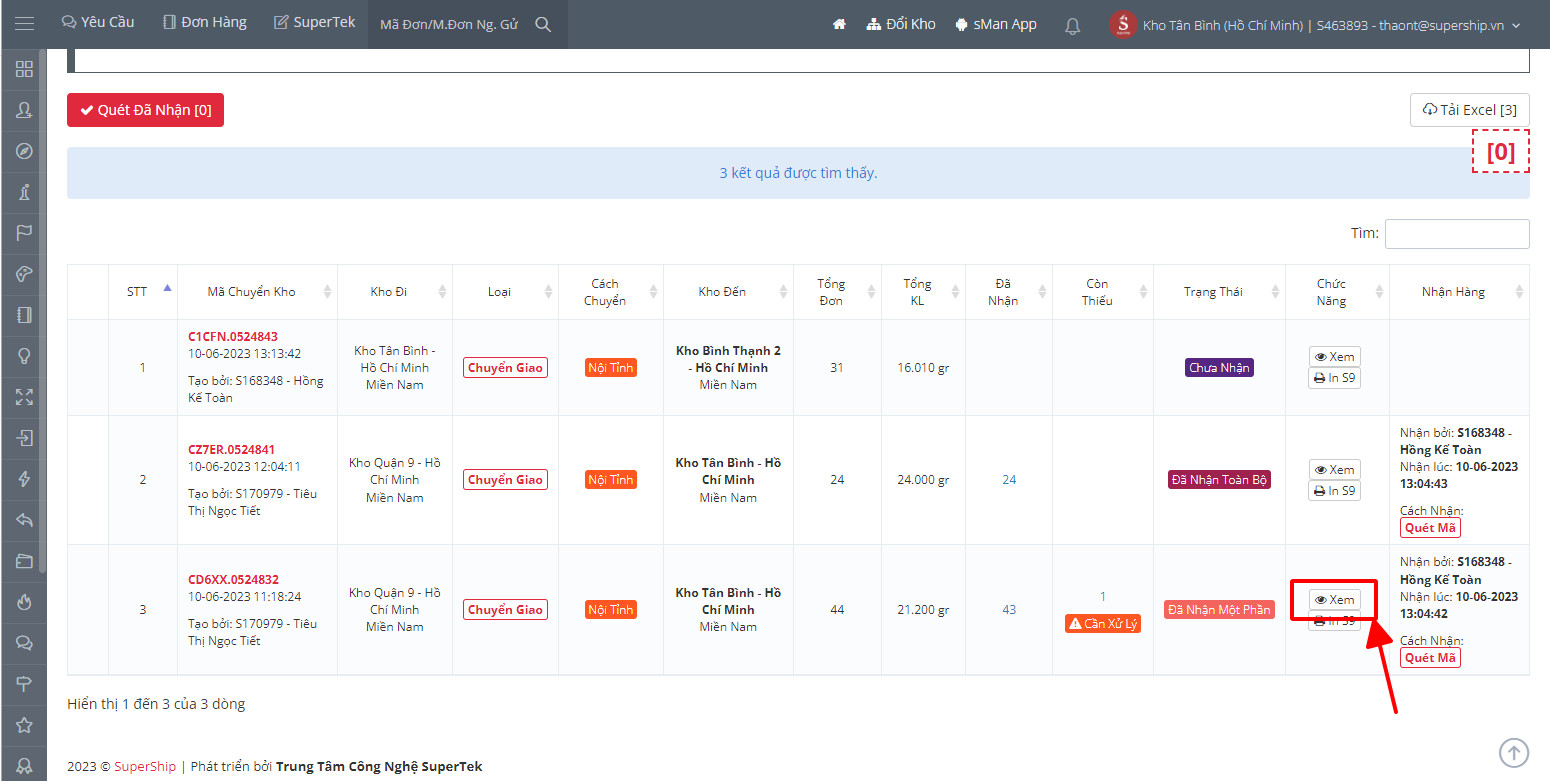Click In S9 for Đã Nhận Toàn Bộ row
This screenshot has height=781, width=1550.
1335,491
